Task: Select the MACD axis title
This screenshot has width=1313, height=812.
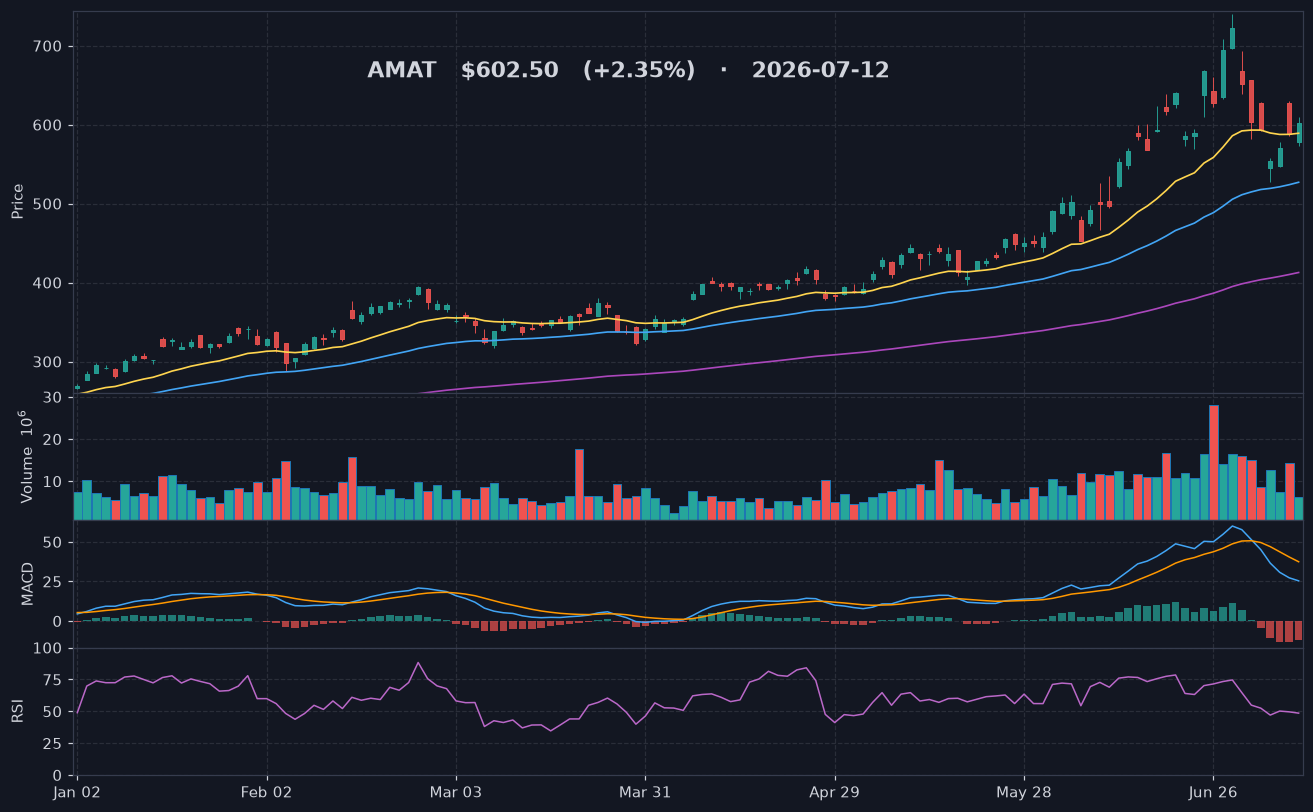Action: click(27, 583)
